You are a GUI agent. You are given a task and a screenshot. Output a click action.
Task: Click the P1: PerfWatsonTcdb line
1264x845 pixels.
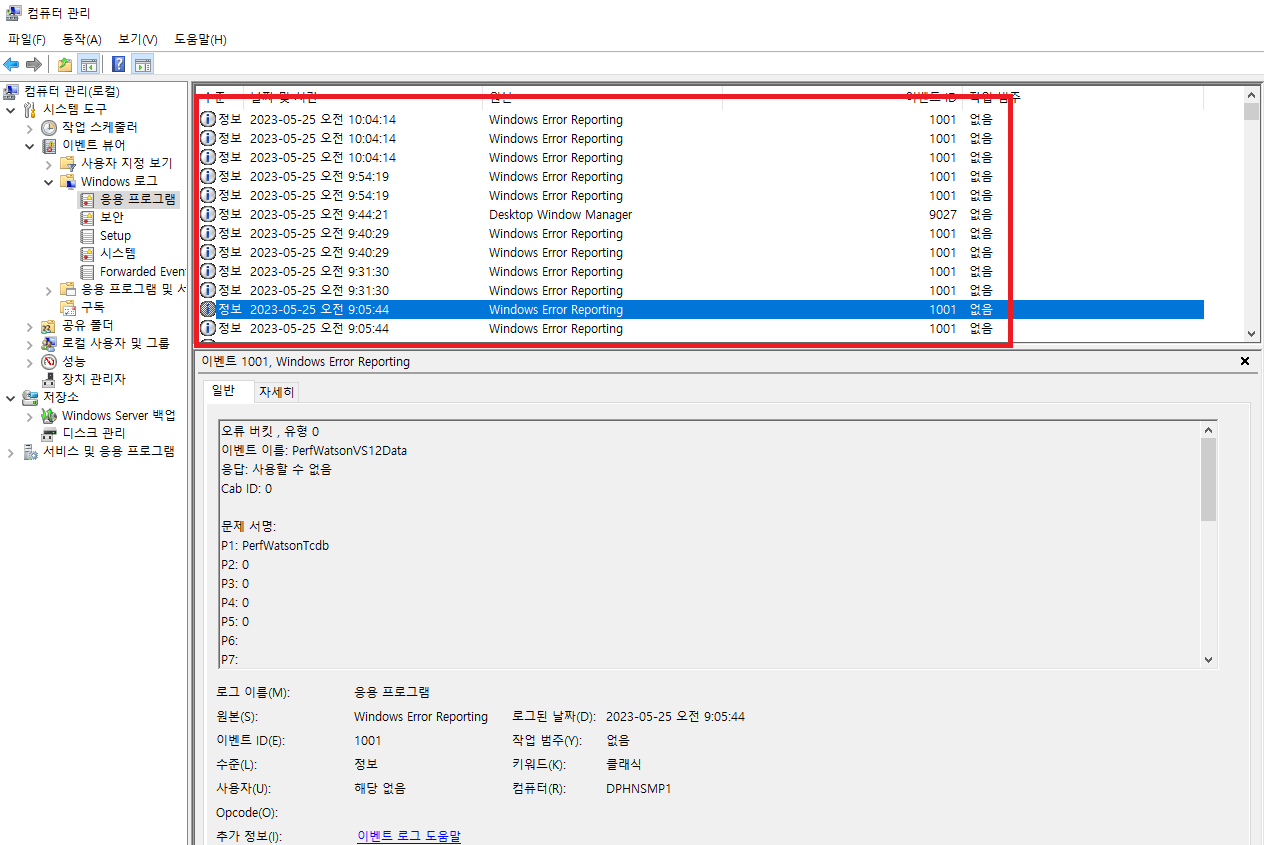point(275,545)
